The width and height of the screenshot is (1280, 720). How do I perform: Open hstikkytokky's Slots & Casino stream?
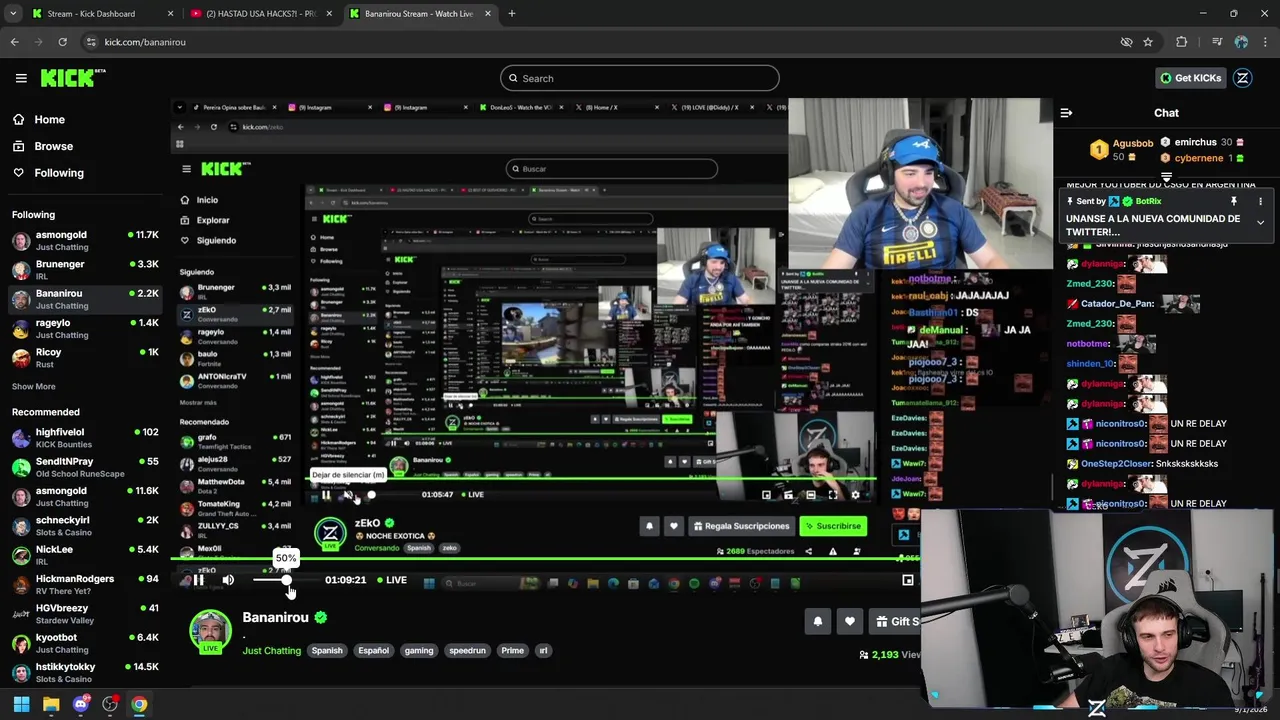(x=84, y=672)
